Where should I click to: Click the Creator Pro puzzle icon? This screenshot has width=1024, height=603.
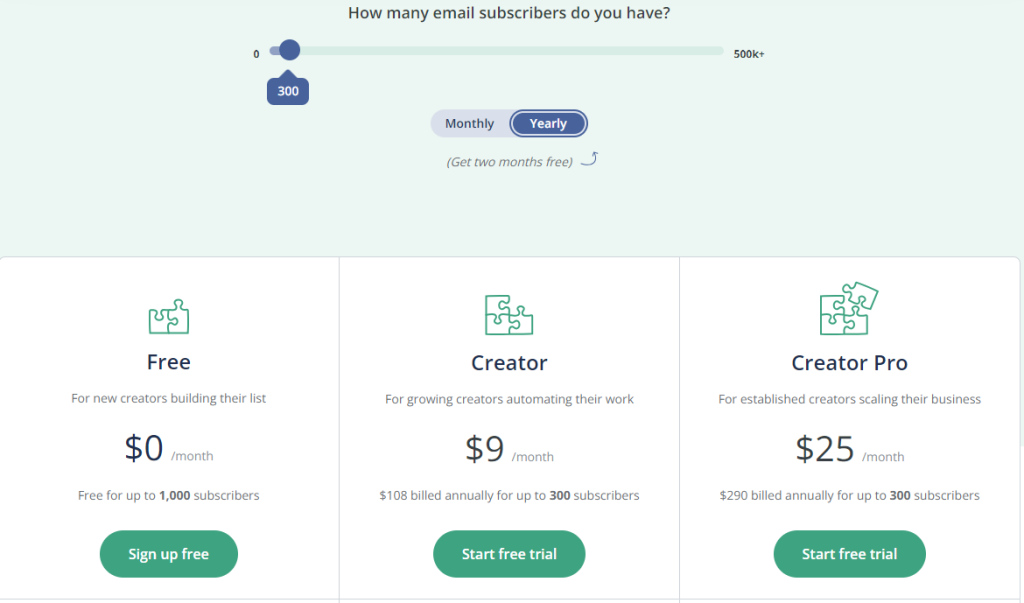848,308
